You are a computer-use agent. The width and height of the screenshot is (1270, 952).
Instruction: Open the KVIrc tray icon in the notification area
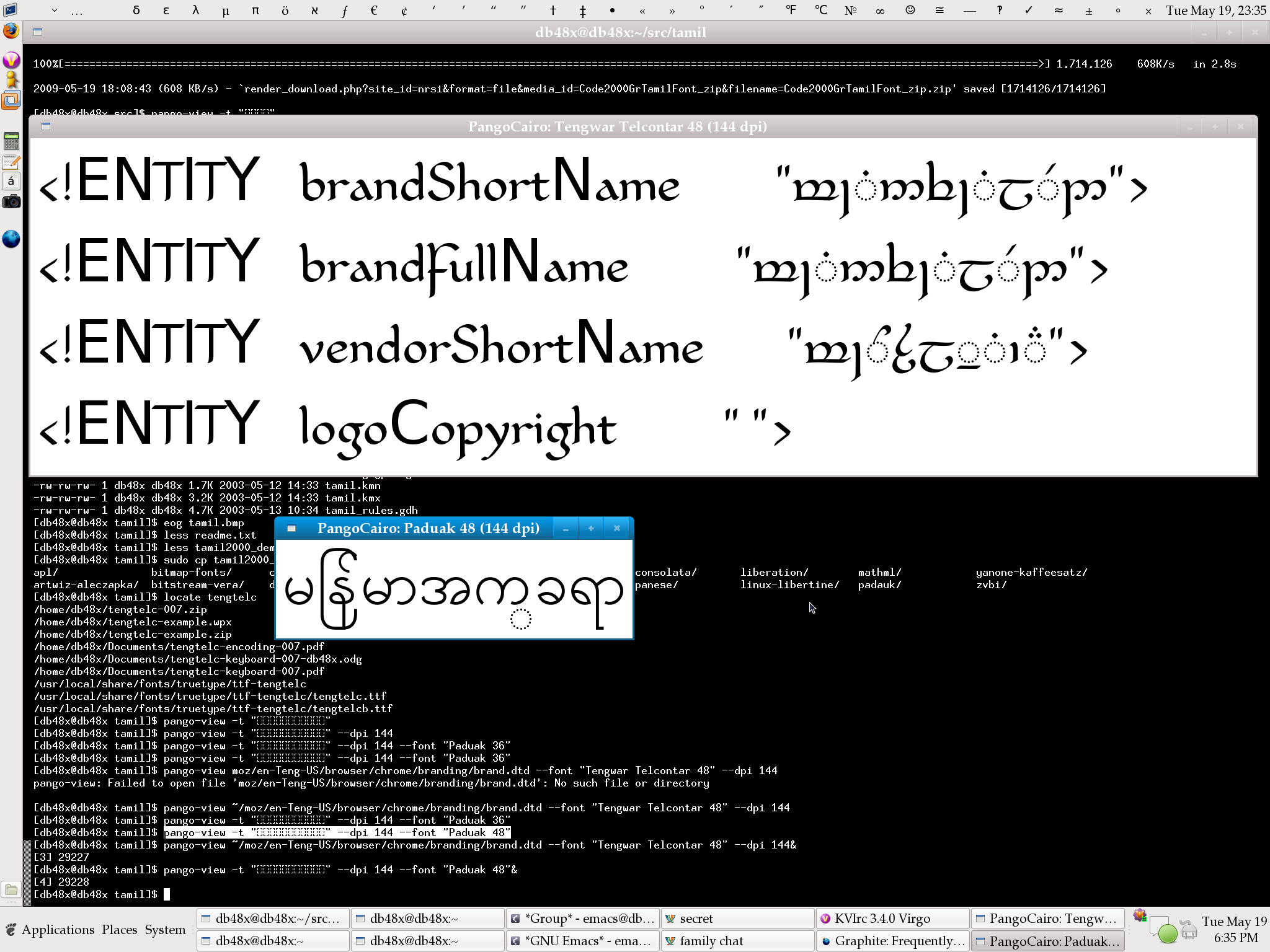tap(1140, 916)
